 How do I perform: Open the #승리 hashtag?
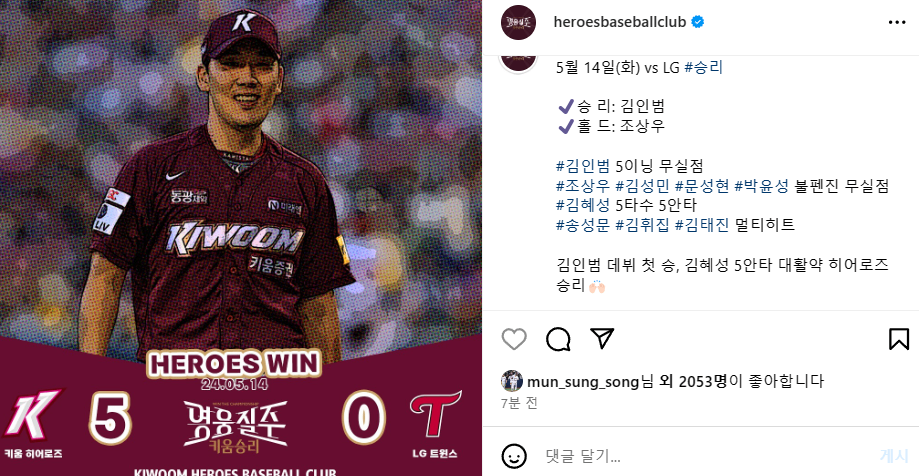point(703,67)
